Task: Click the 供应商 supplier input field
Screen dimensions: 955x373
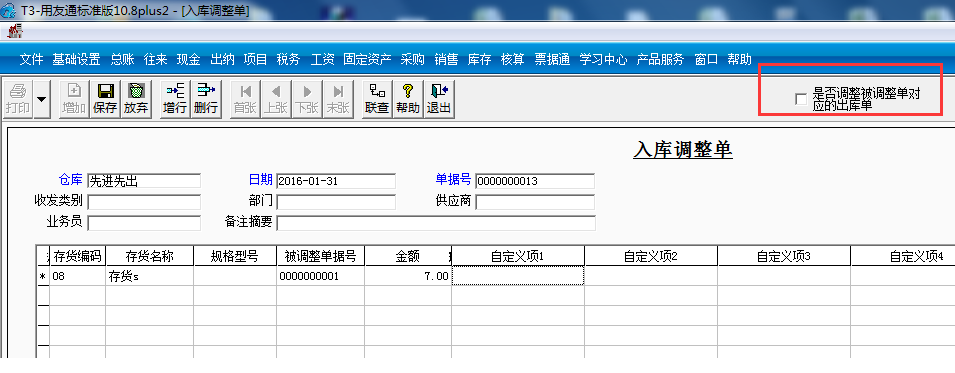Action: pos(535,202)
